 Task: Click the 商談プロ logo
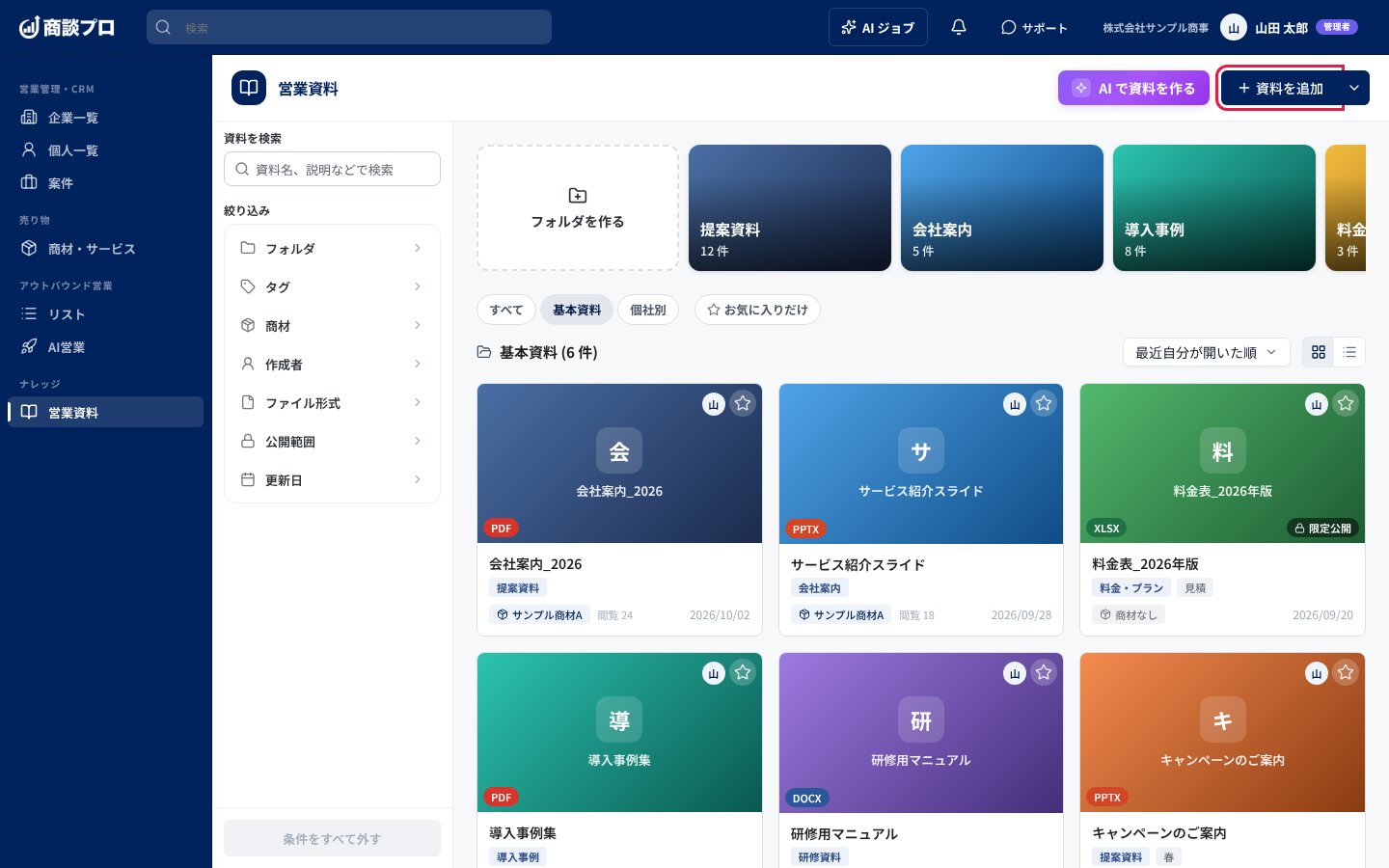coord(67,27)
